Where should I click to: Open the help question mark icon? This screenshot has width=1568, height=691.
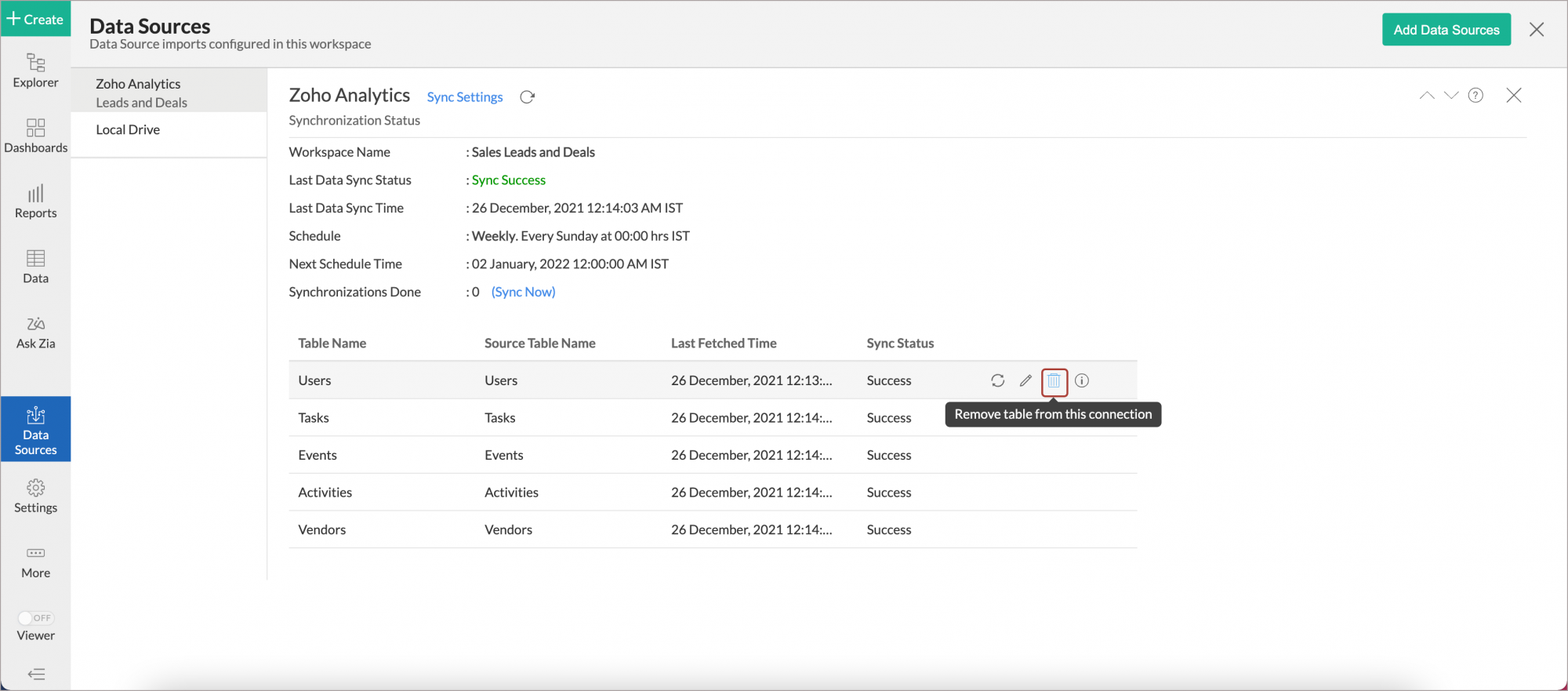pos(1475,96)
